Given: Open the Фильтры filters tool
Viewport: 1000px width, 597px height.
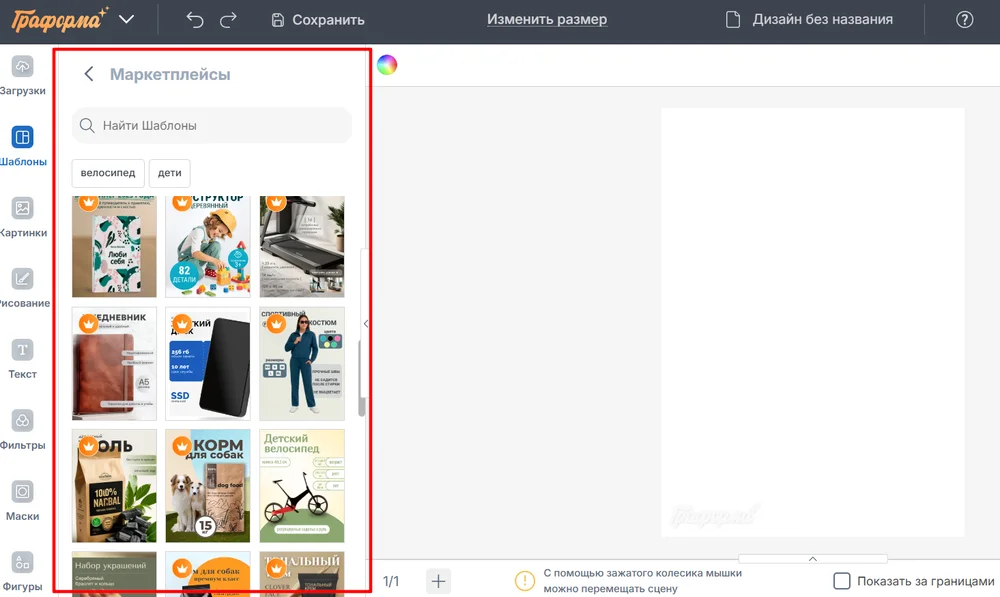Looking at the screenshot, I should 22,430.
